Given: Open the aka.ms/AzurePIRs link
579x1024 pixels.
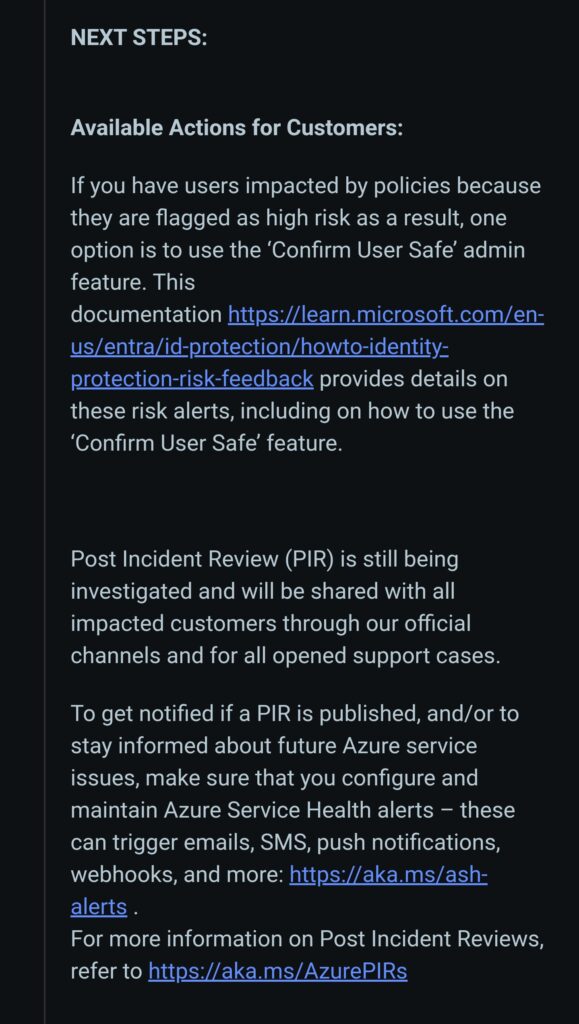Looking at the screenshot, I should click(x=277, y=971).
